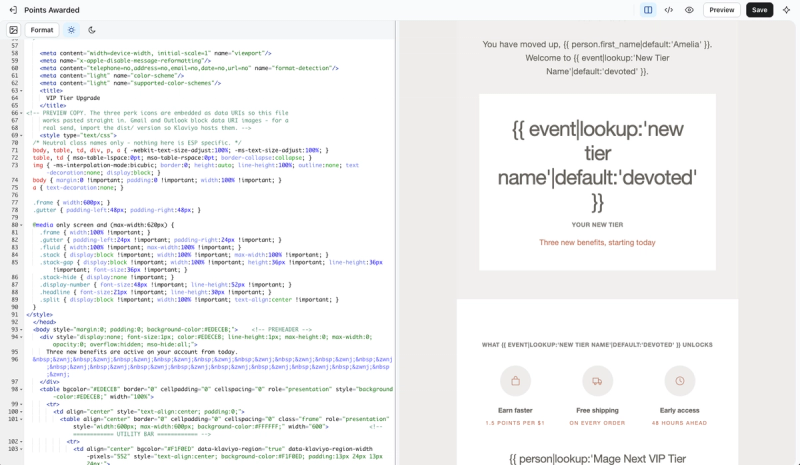Collapse the @media block fold arrow at line 80

[x=21, y=225]
